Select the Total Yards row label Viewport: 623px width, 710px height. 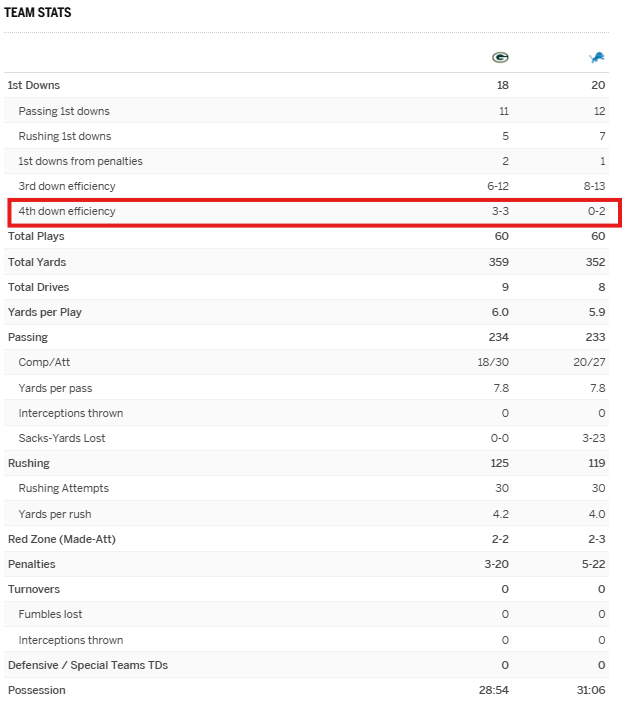[37, 262]
